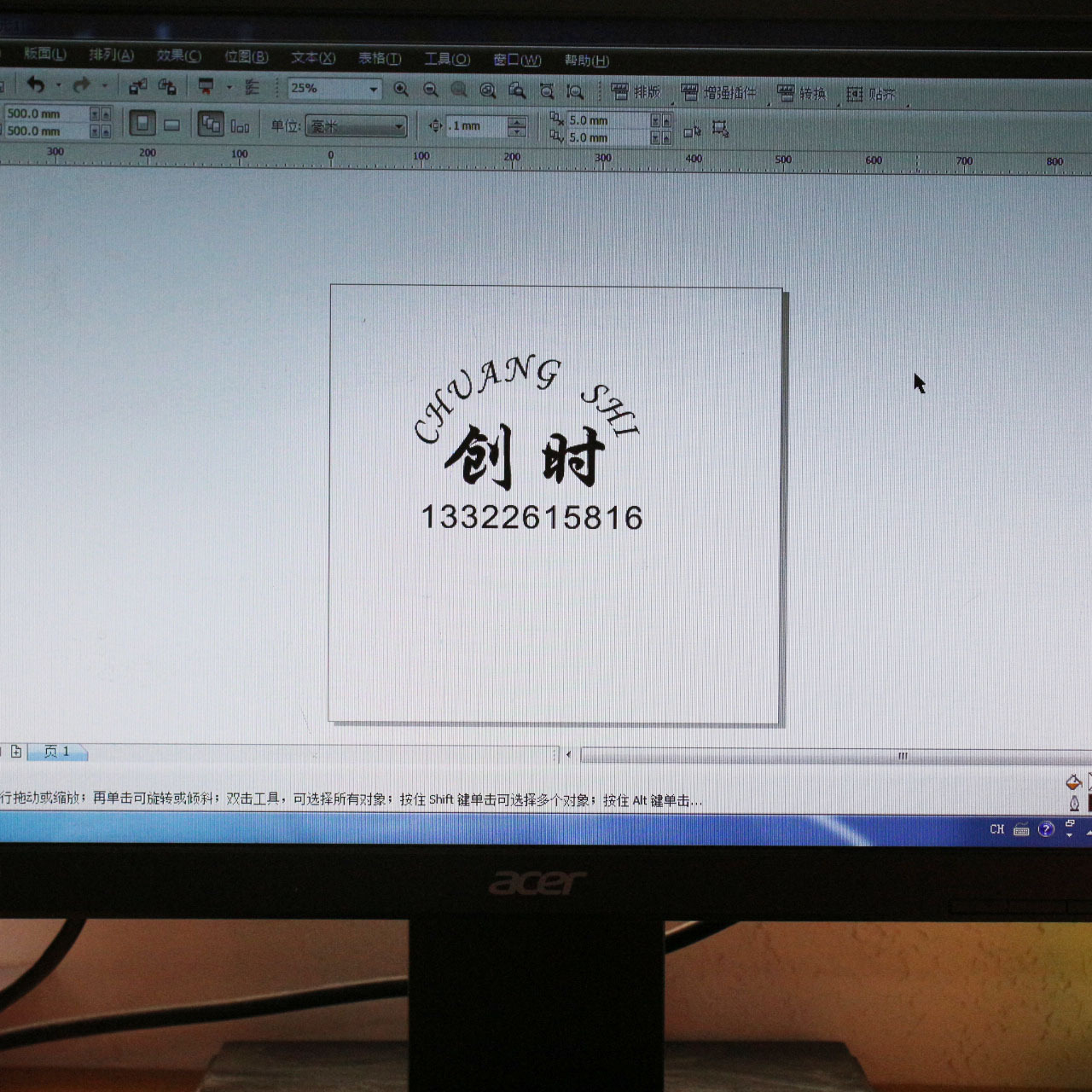Image resolution: width=1092 pixels, height=1092 pixels.
Task: Click the Redo arrow icon
Action: pyautogui.click(x=82, y=84)
